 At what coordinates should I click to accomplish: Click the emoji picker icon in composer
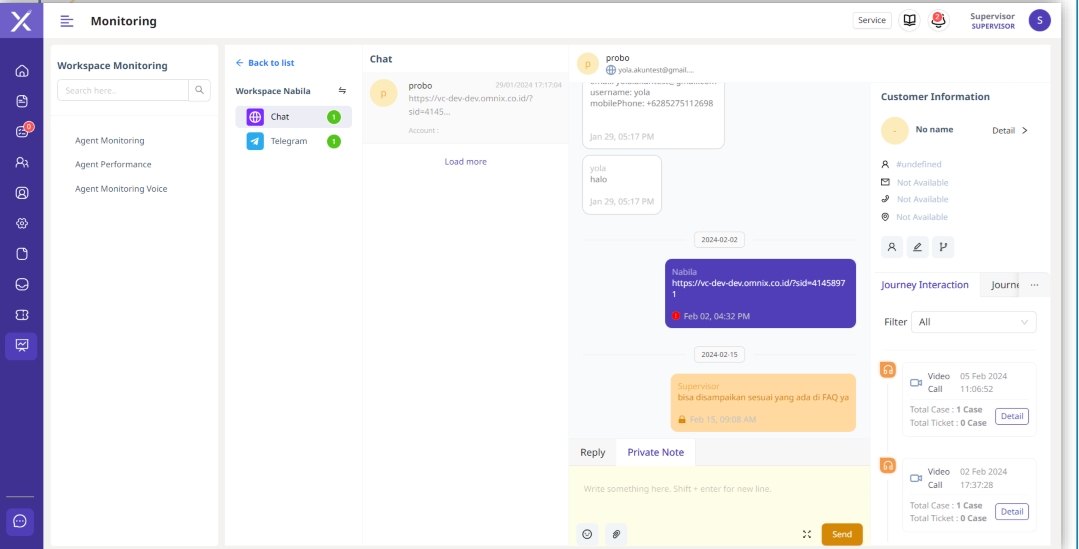pos(587,534)
